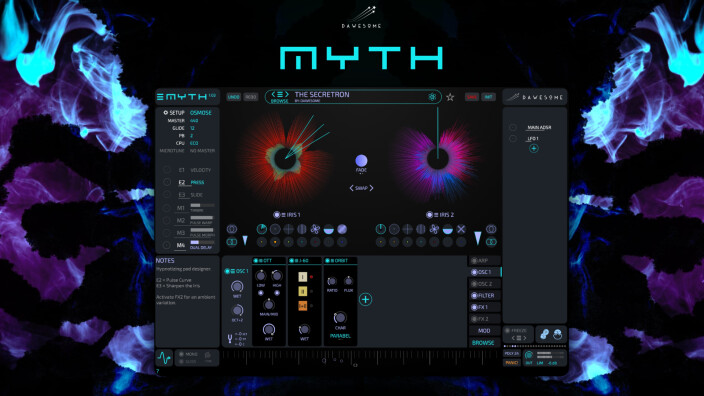Click the atom icon in the preset bar

(x=432, y=97)
